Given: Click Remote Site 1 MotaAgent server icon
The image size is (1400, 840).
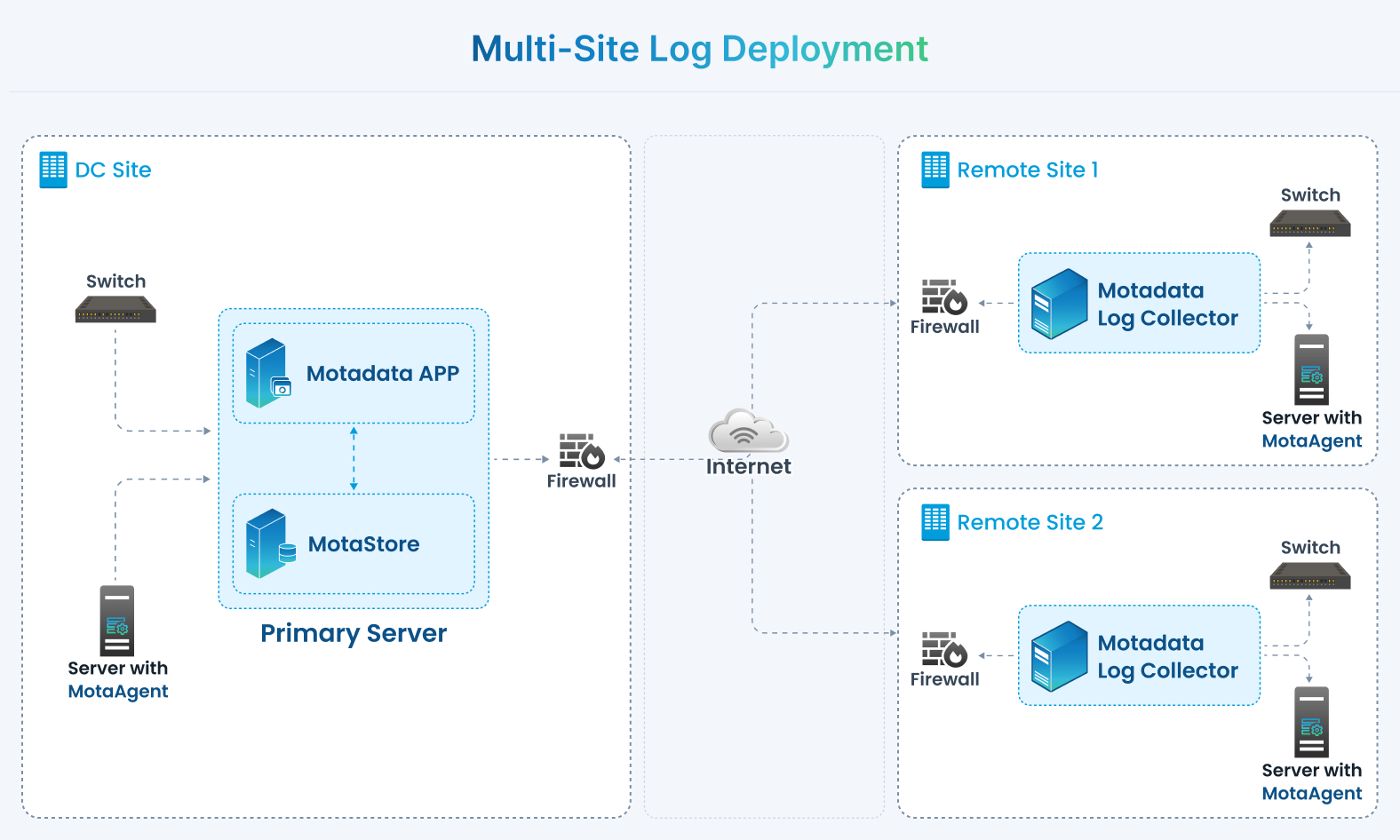Looking at the screenshot, I should point(1312,369).
